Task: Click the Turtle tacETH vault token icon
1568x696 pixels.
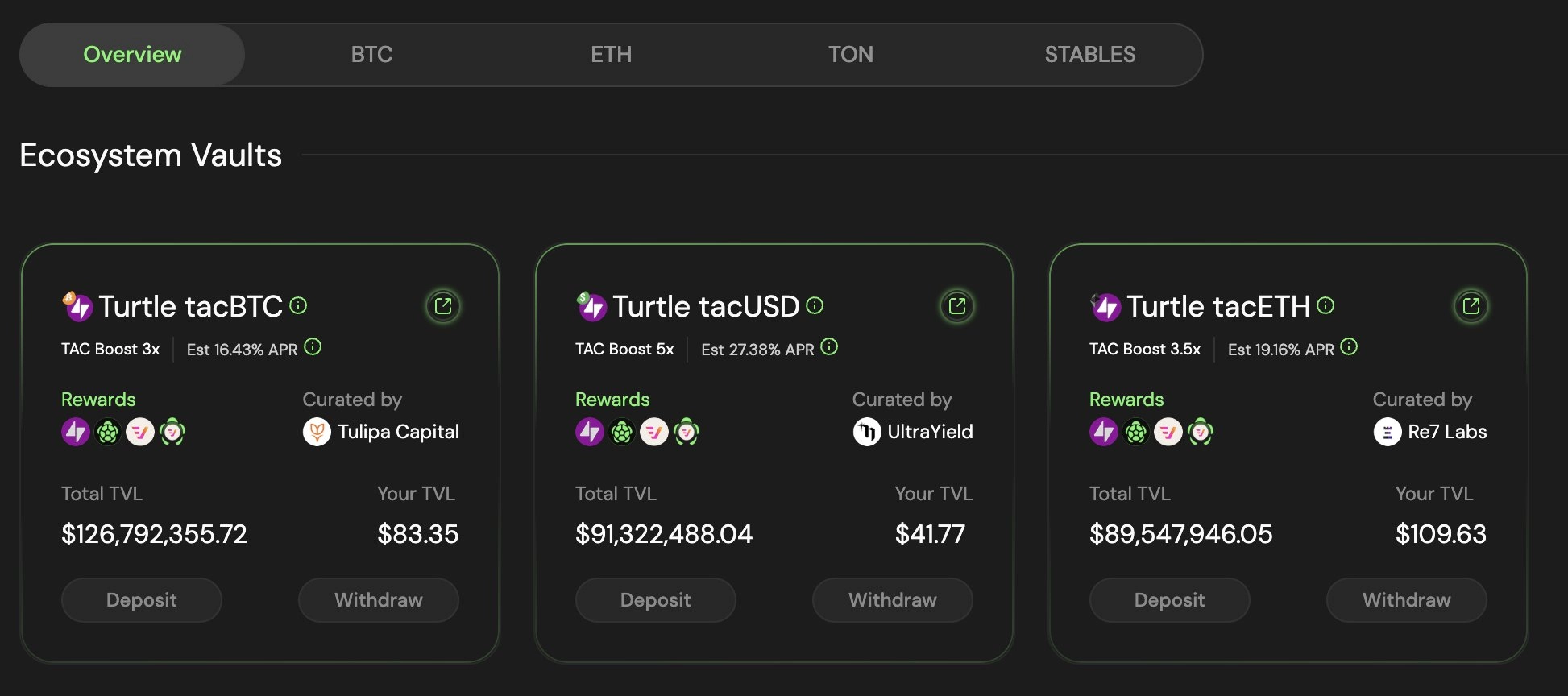Action: [x=1105, y=306]
